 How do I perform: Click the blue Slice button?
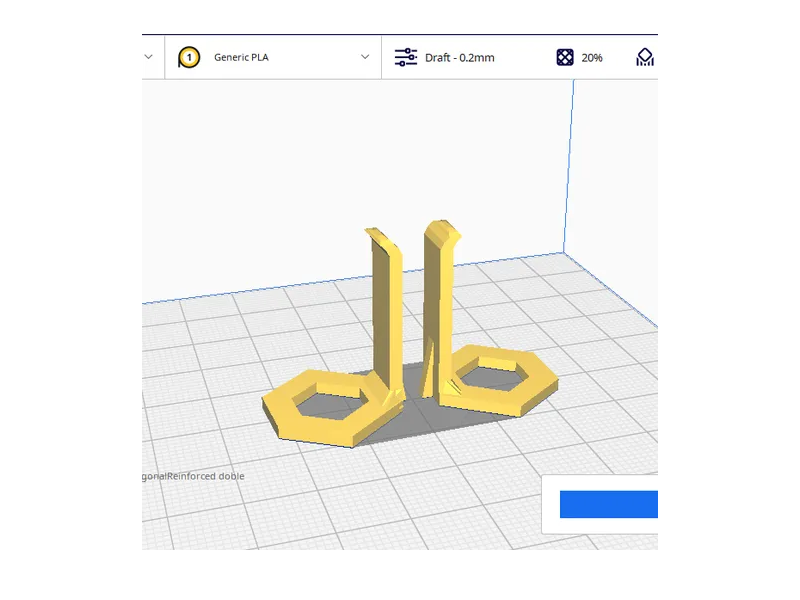pos(609,504)
